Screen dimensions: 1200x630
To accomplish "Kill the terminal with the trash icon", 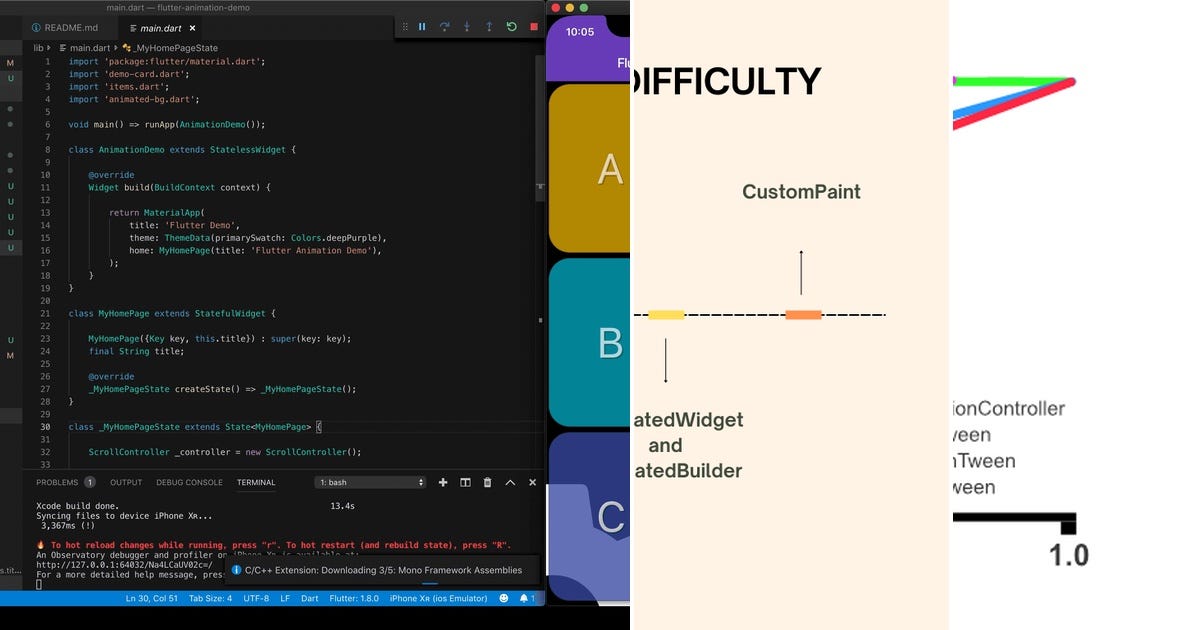I will click(x=487, y=482).
